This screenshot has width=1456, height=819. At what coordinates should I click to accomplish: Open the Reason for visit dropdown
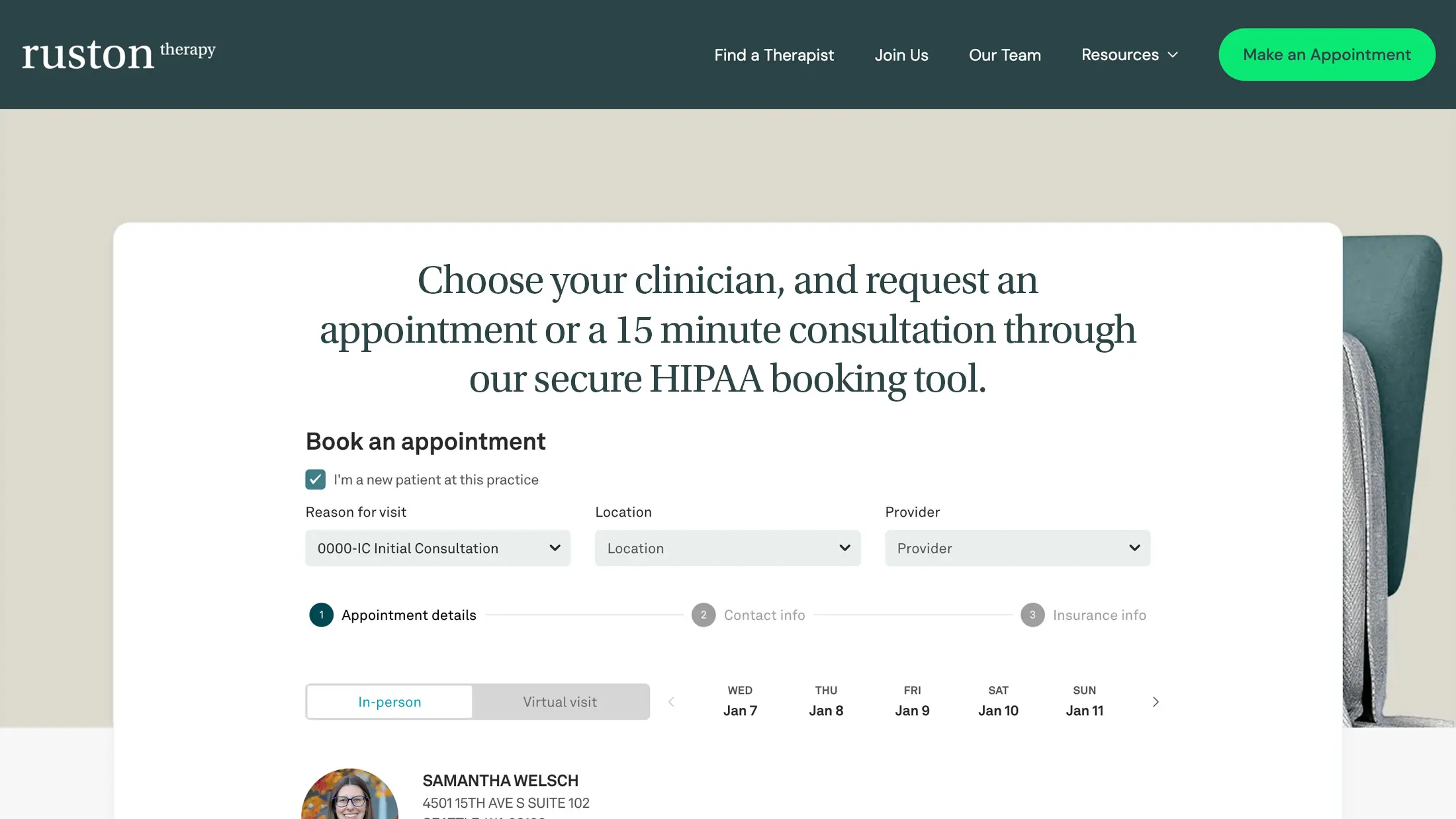pos(437,548)
